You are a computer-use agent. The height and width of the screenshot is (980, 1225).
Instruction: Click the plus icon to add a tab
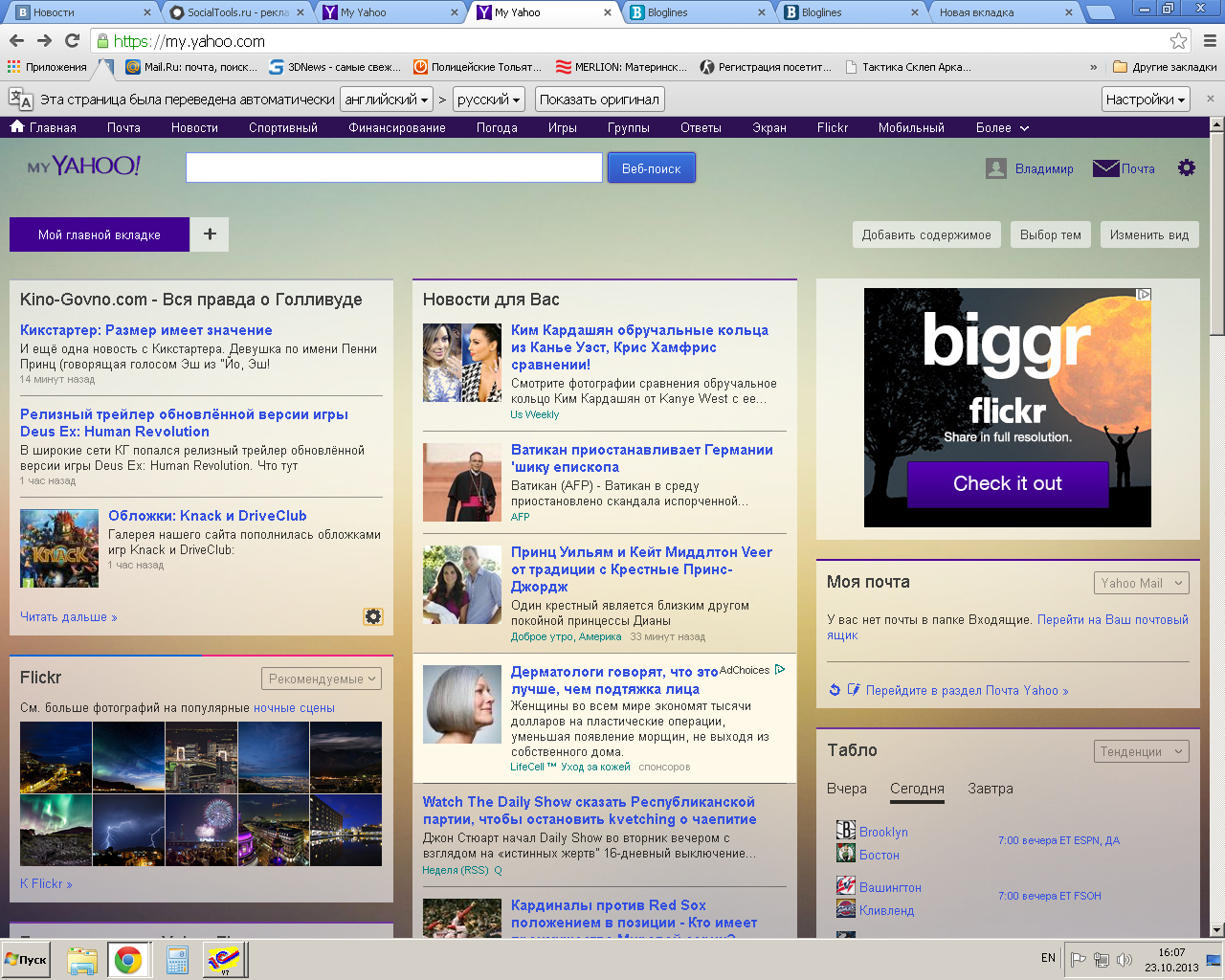(210, 234)
